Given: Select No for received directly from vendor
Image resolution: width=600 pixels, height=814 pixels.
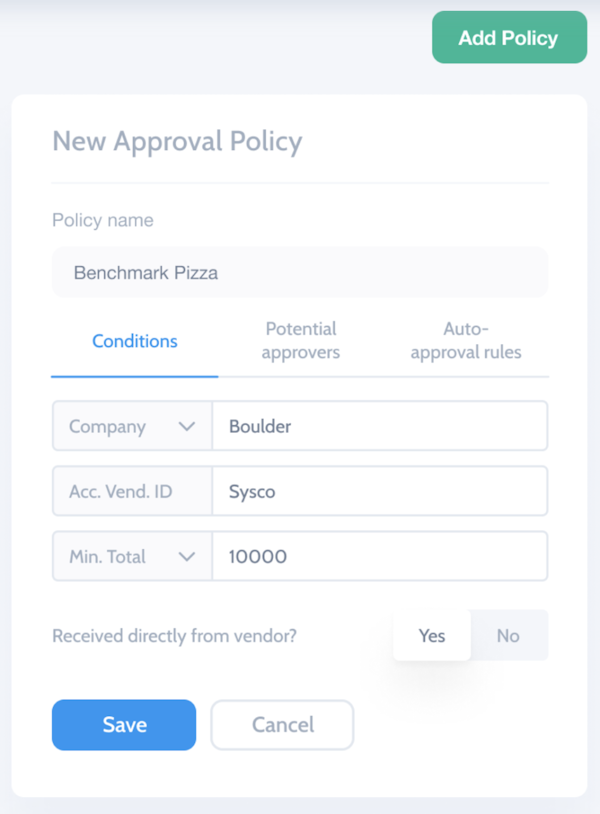Looking at the screenshot, I should click(x=508, y=635).
